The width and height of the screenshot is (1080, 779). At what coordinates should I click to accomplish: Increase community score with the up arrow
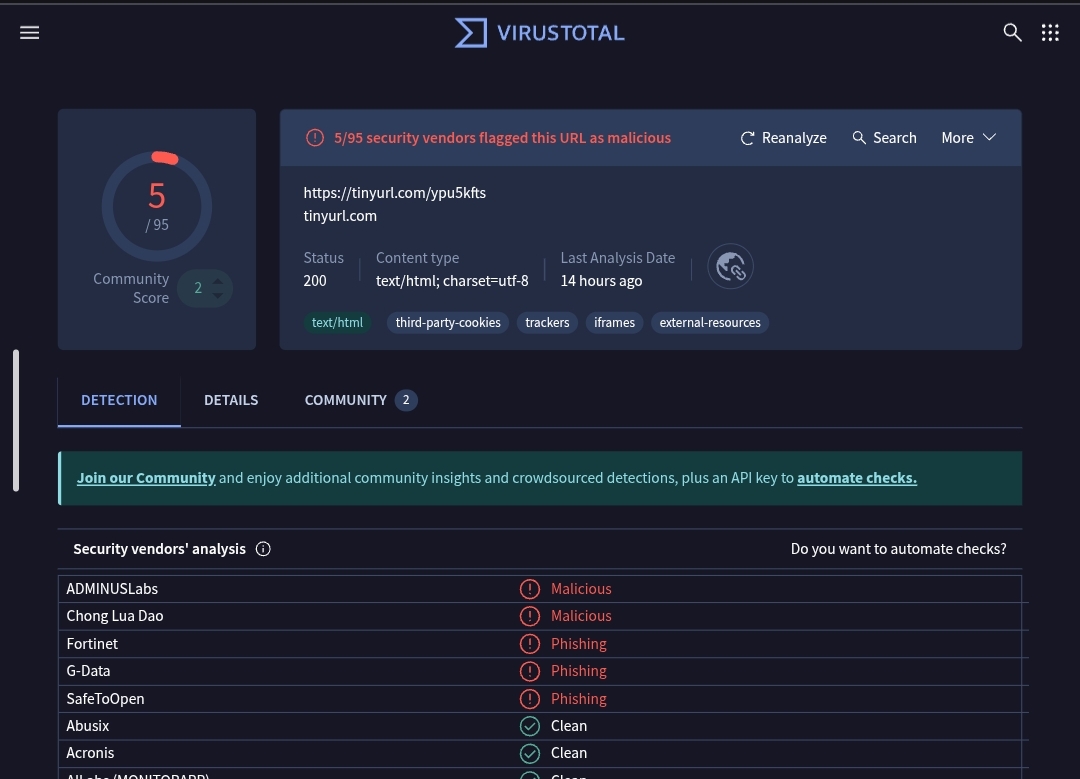219,281
